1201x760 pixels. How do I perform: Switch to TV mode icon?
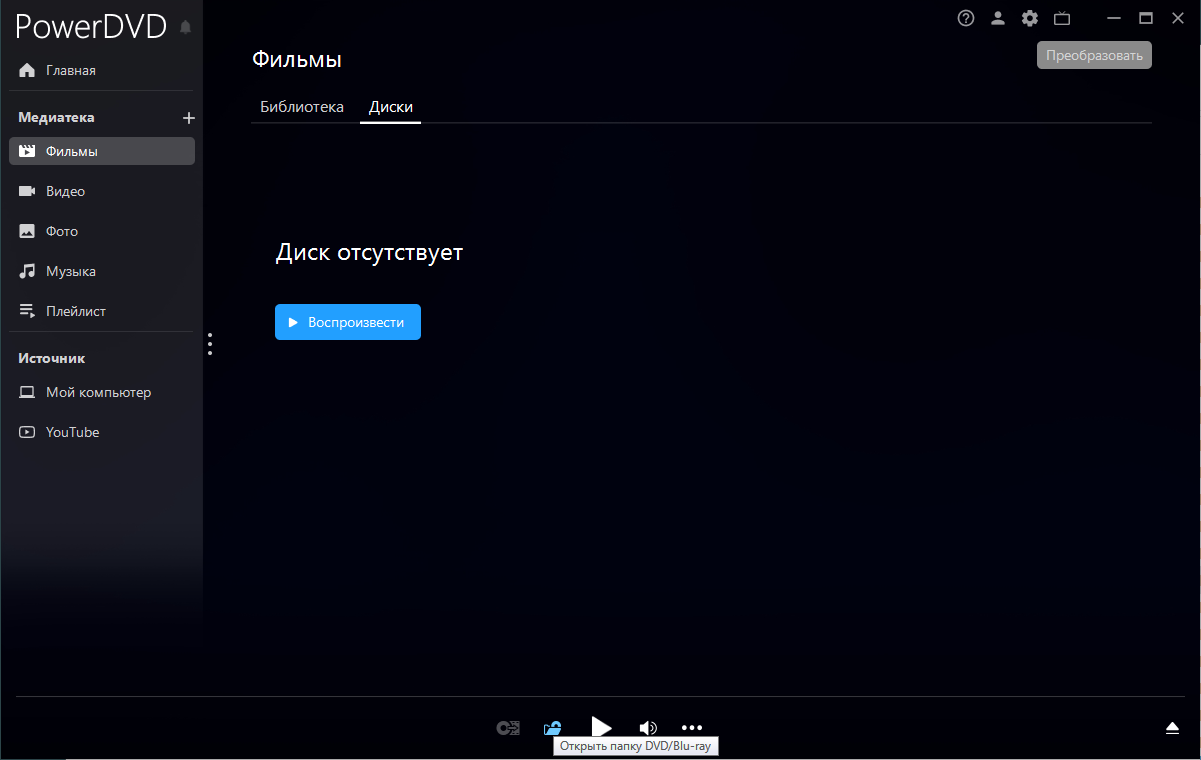click(x=1062, y=18)
